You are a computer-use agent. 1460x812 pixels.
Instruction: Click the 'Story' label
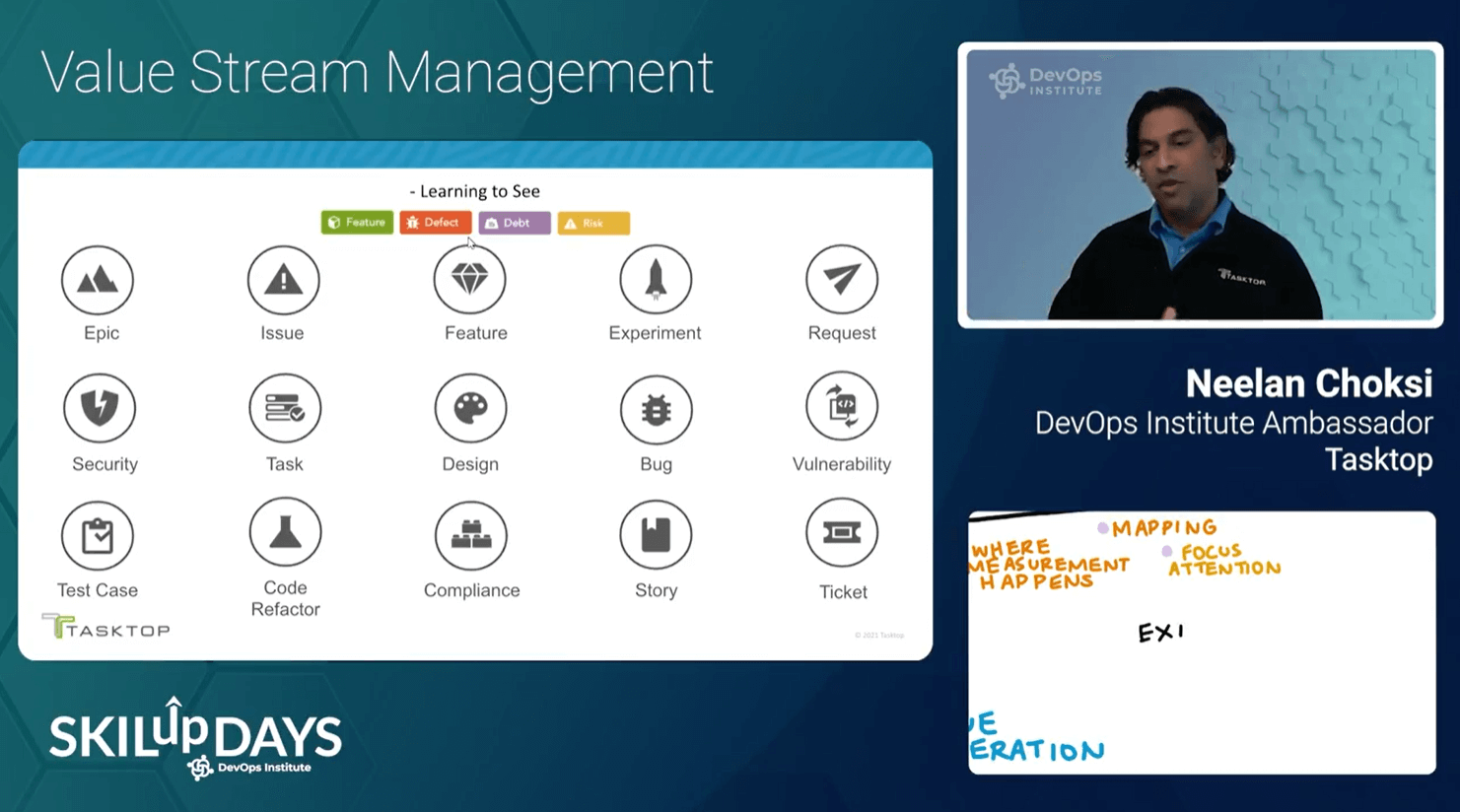656,590
